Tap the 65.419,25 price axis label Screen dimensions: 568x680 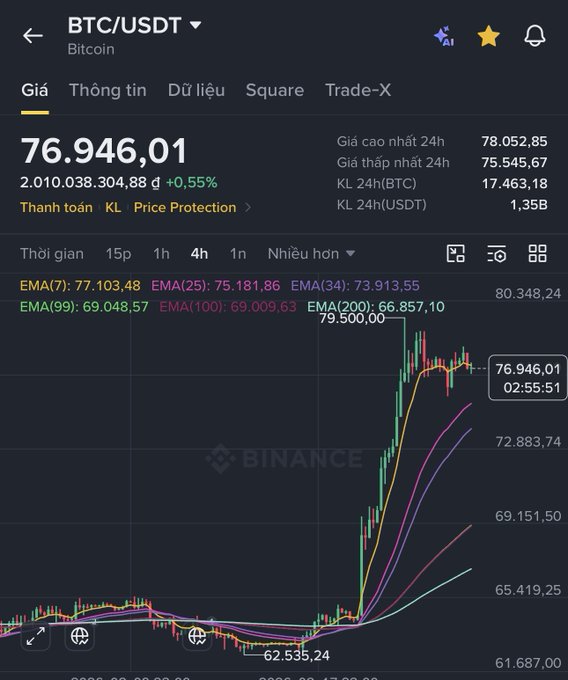pos(528,590)
